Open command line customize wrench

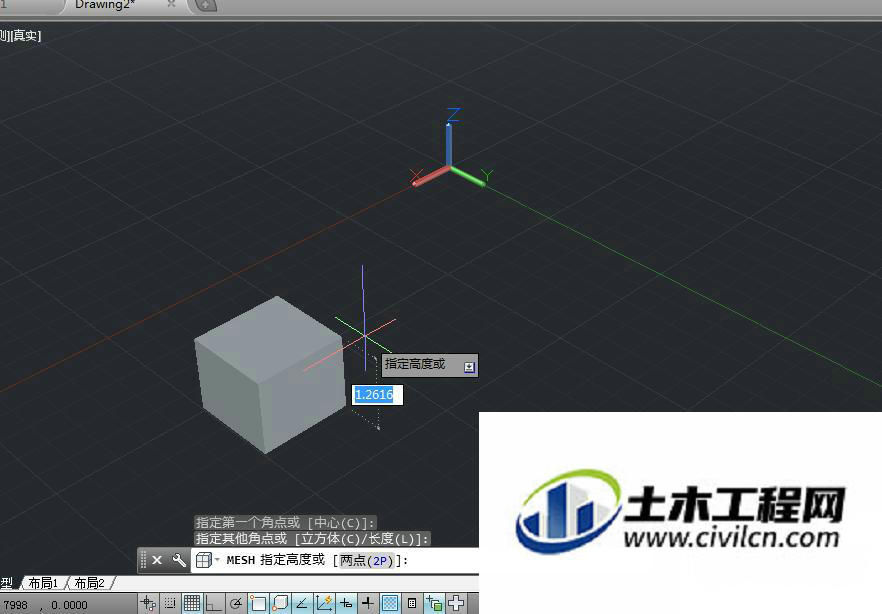[x=179, y=560]
